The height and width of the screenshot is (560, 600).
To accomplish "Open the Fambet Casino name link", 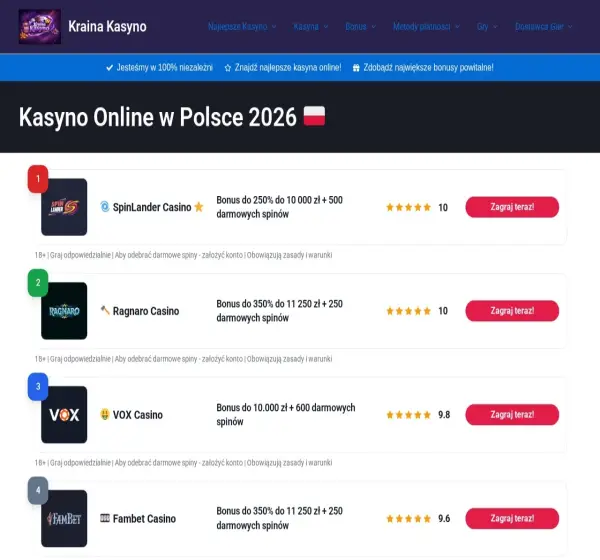I will (x=144, y=519).
